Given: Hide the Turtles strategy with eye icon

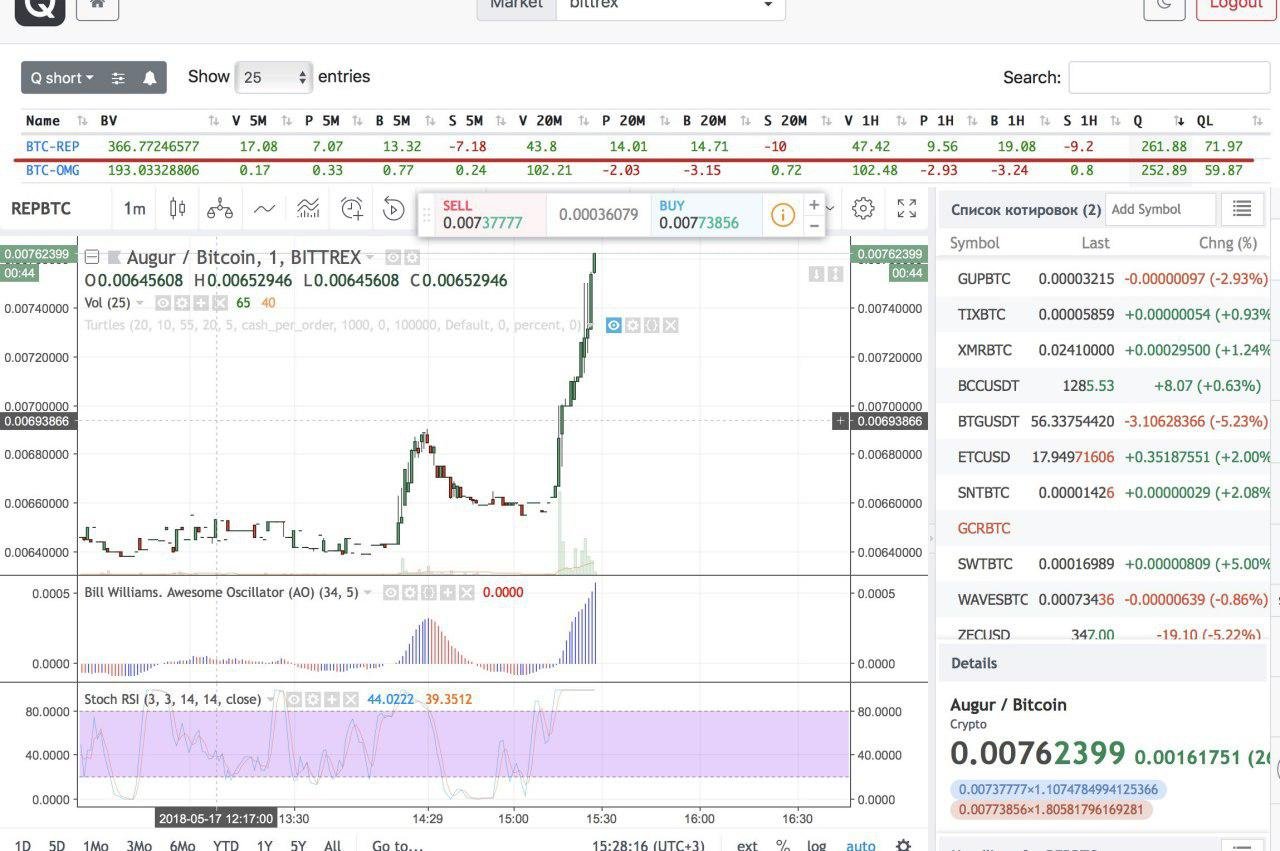Looking at the screenshot, I should [x=614, y=325].
